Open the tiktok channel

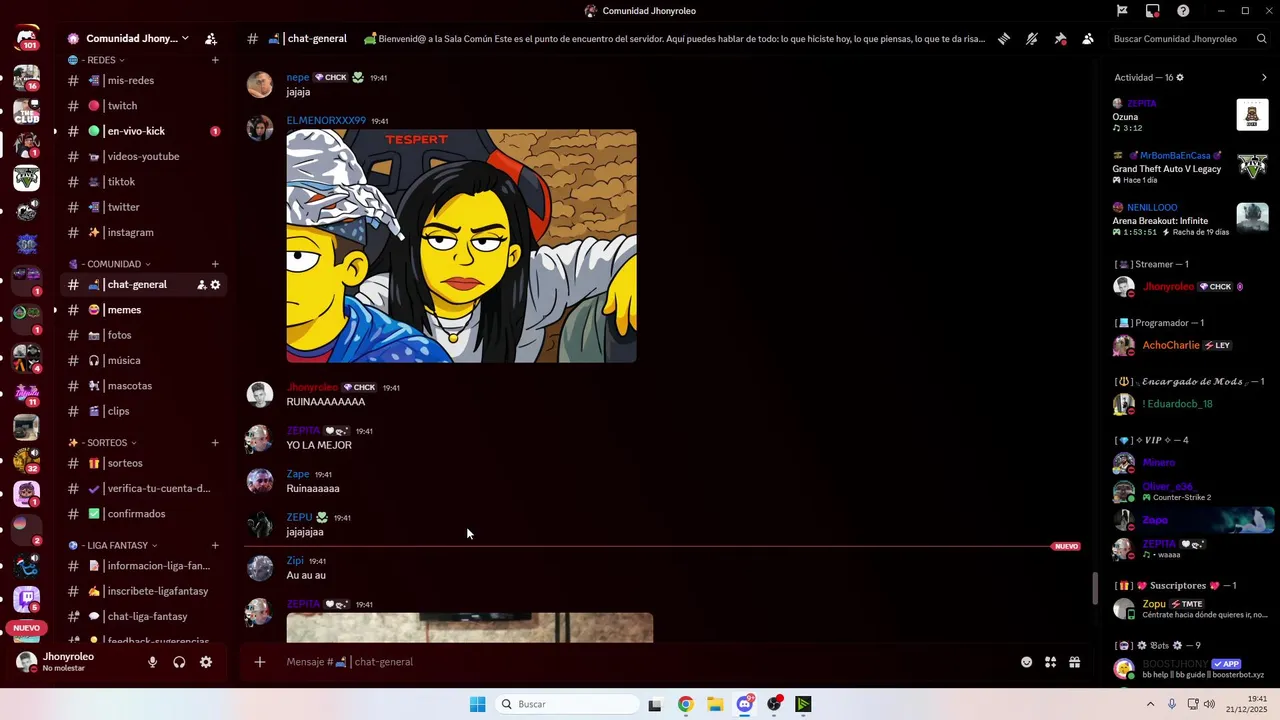coord(144,182)
